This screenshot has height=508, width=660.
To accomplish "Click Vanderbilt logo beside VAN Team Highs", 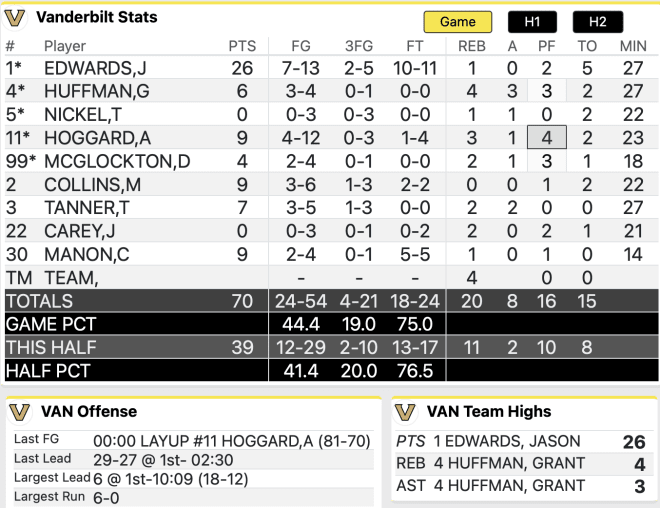I will [406, 412].
